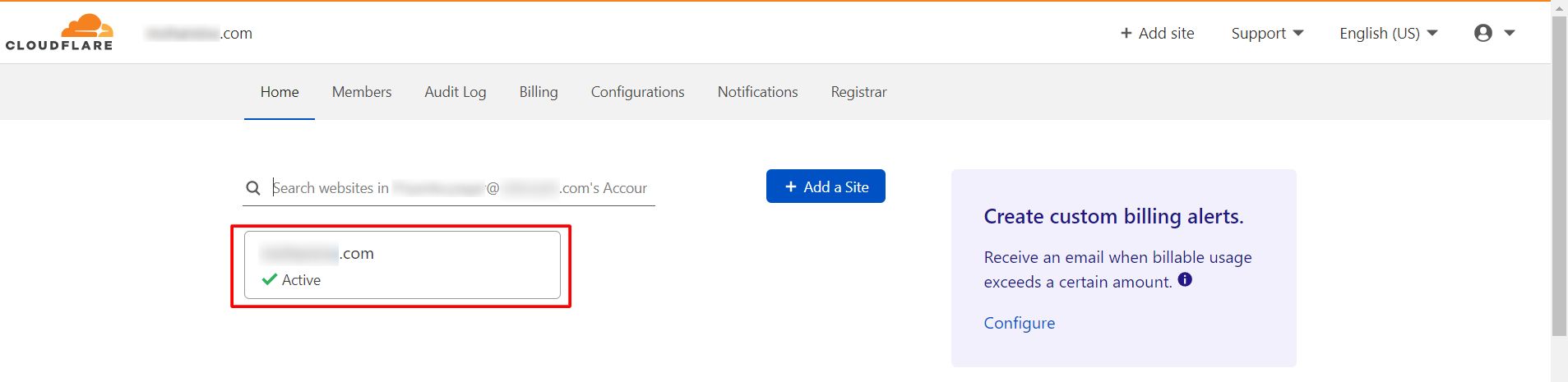Expand the Support dropdown menu
This screenshot has width=1568, height=382.
point(1267,33)
